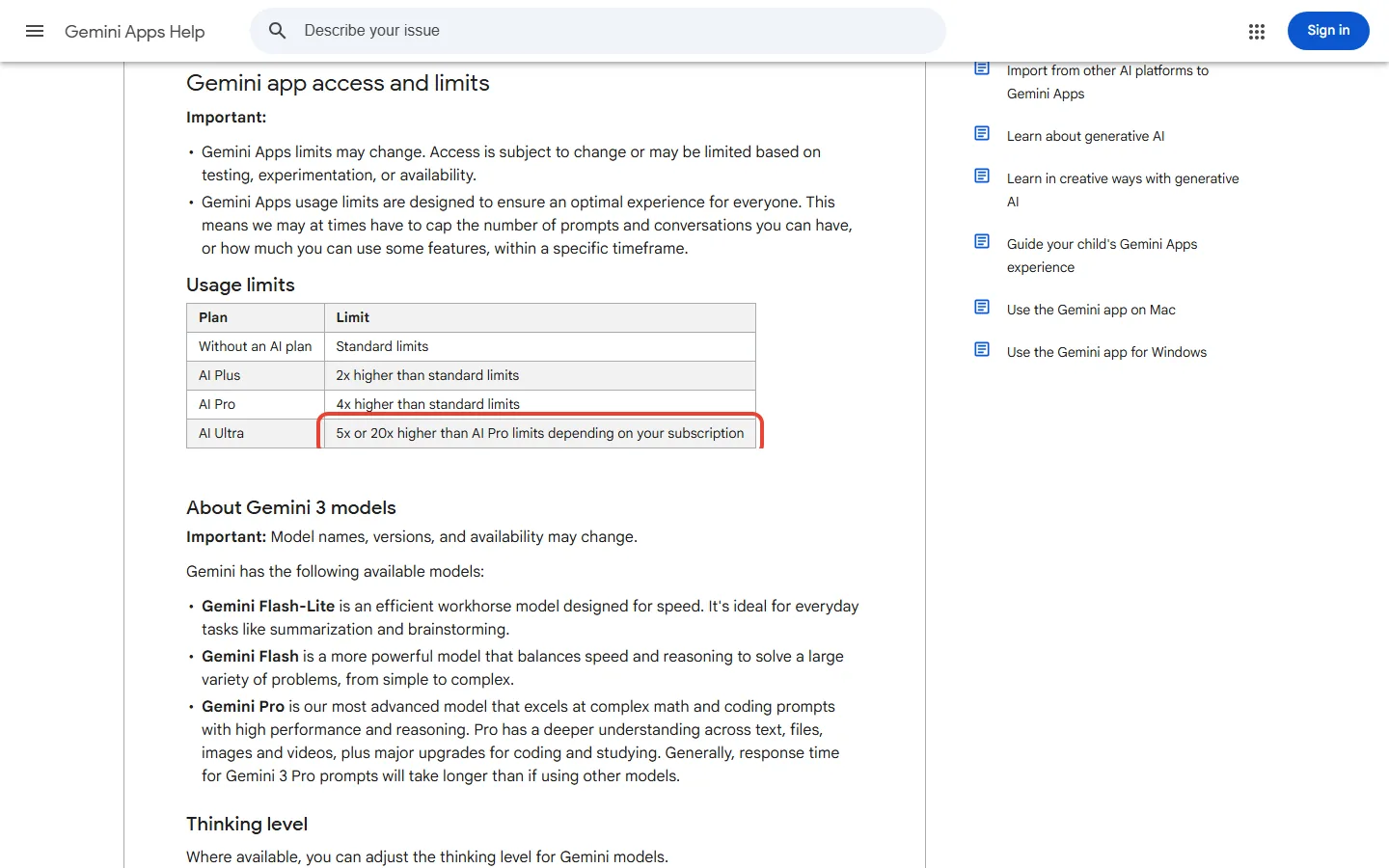
Task: Click the Standard limits cell
Action: point(540,346)
